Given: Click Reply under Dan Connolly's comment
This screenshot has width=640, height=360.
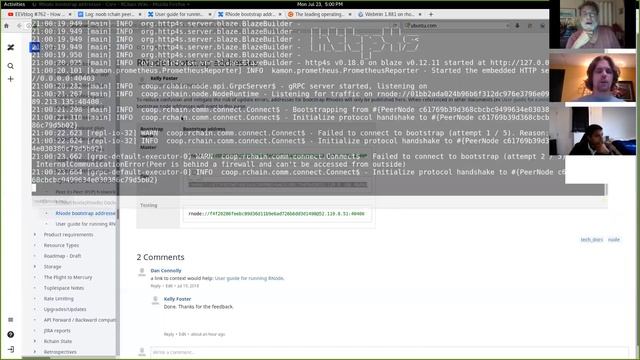Looking at the screenshot, I should [156, 286].
